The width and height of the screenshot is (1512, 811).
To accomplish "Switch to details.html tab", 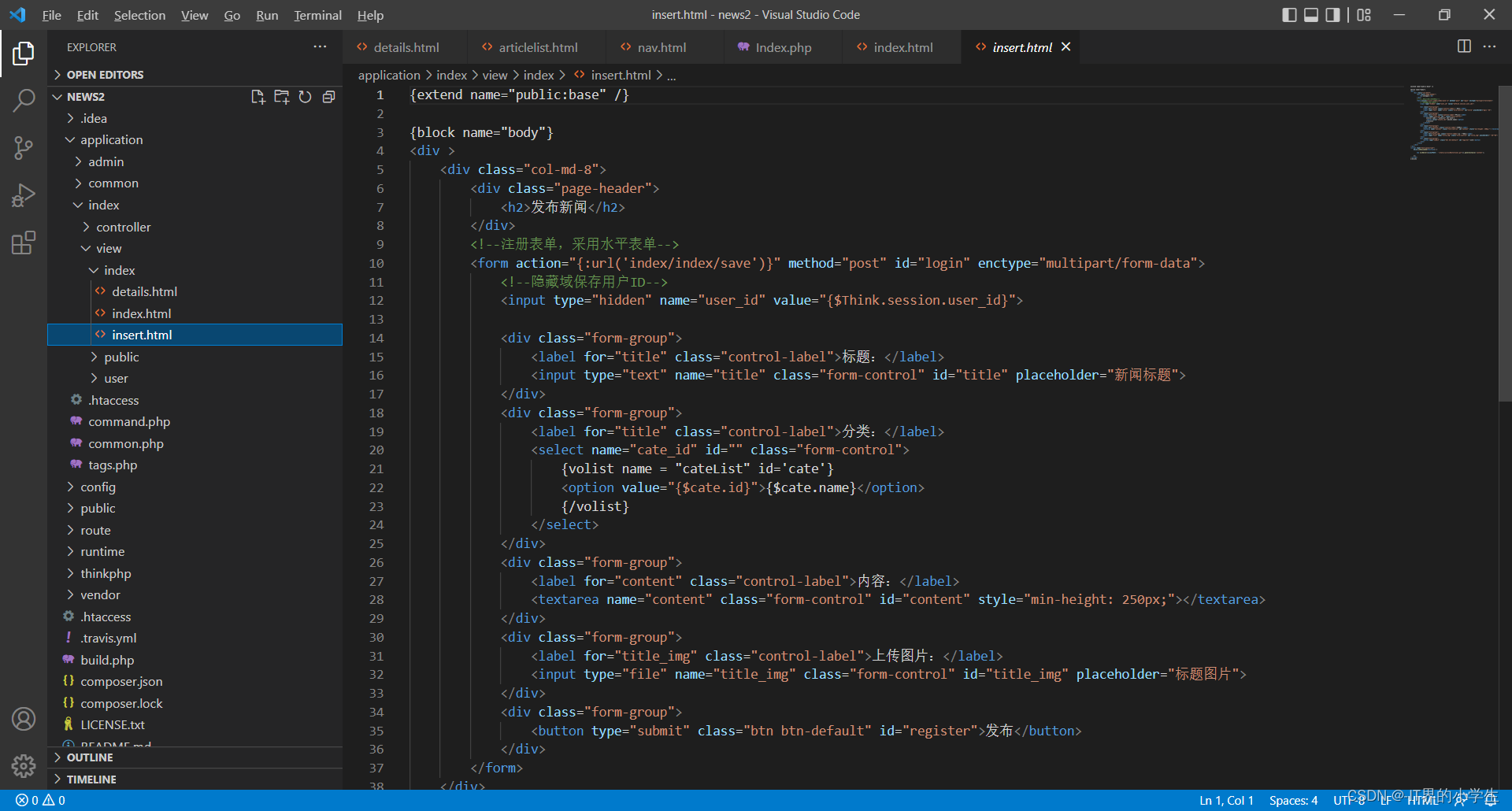I will pos(405,47).
